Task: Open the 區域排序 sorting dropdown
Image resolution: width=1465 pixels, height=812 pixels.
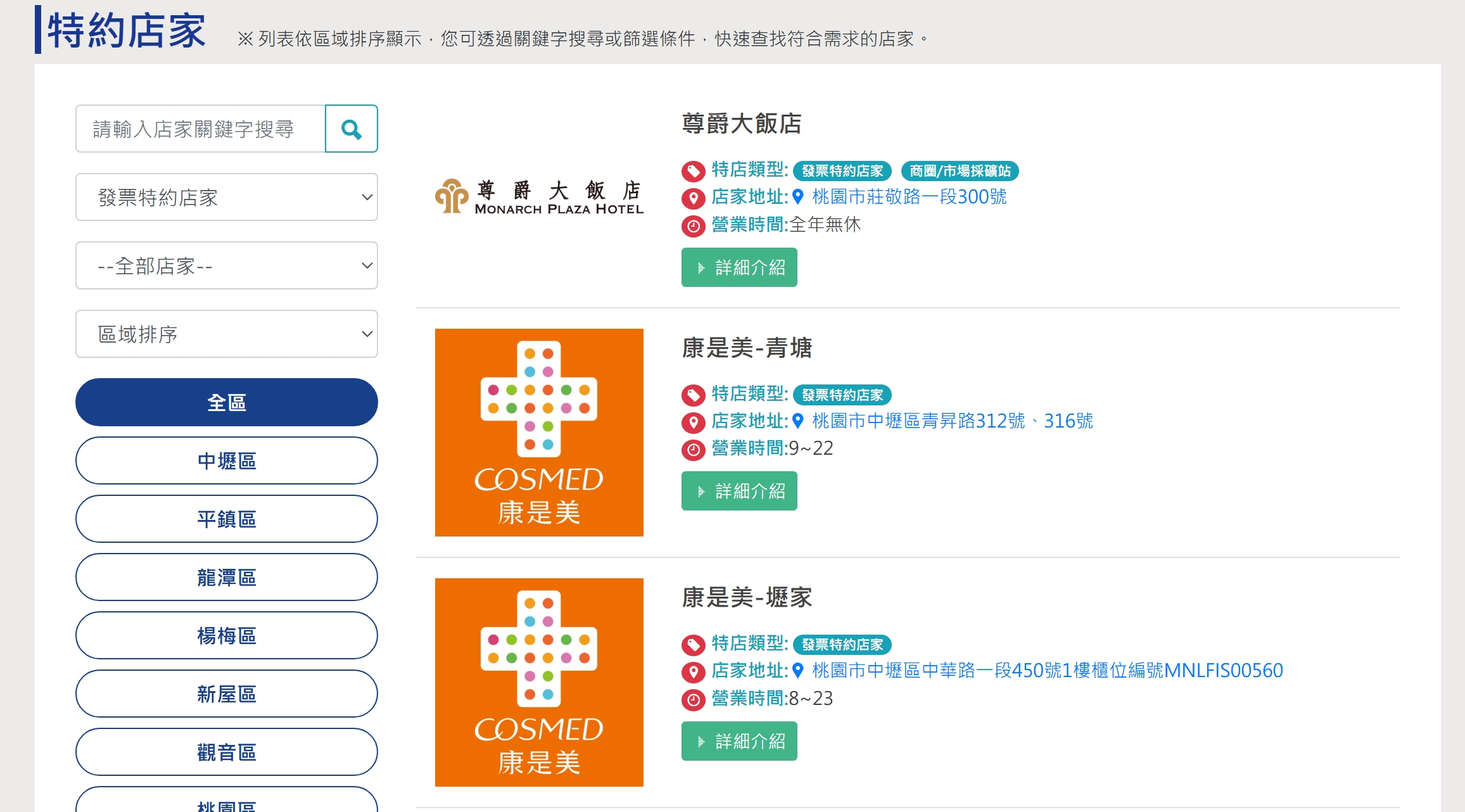Action: 227,334
